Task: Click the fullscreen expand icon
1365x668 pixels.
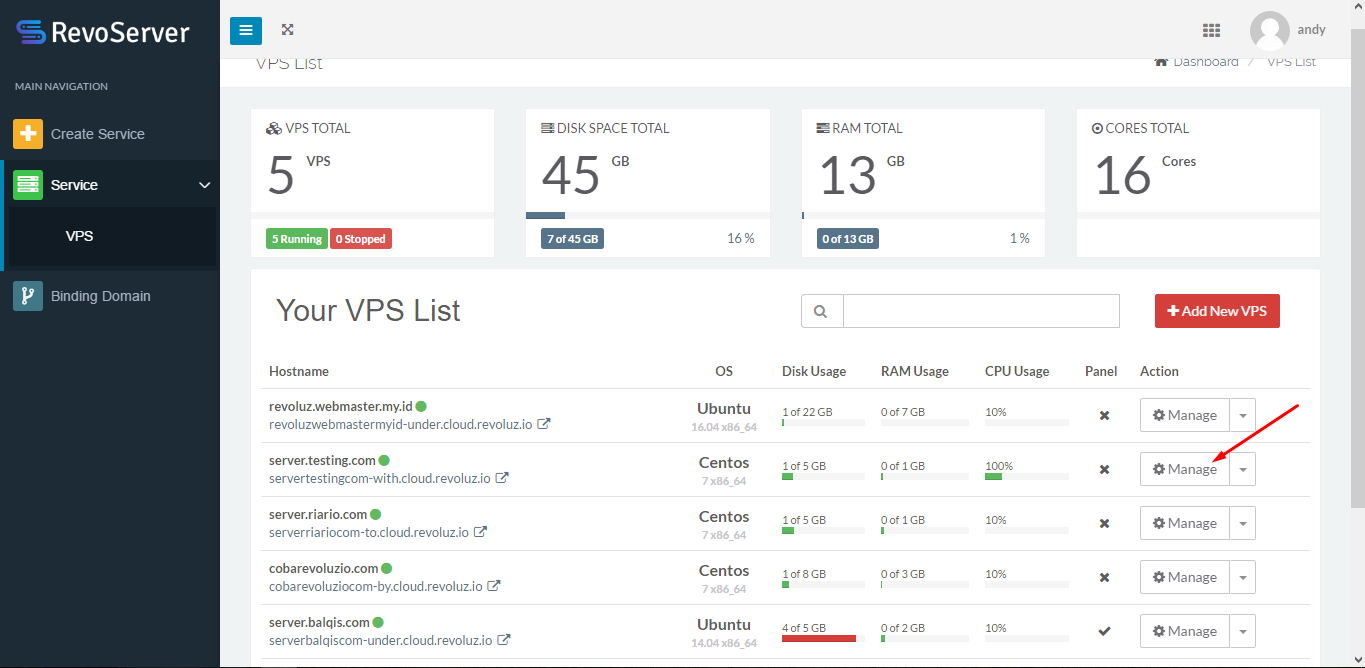Action: [288, 30]
